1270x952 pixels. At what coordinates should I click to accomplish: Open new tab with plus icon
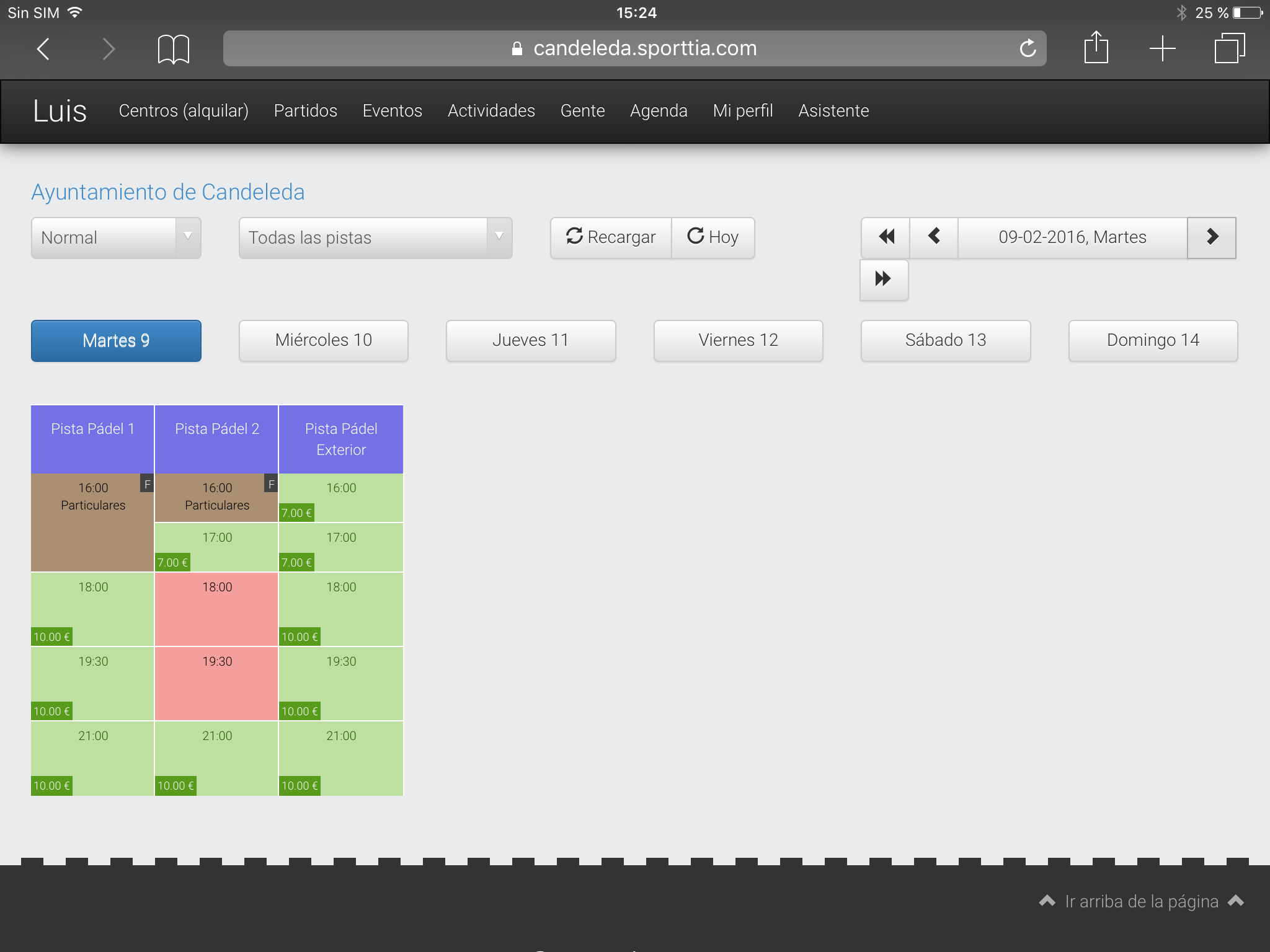[1162, 48]
